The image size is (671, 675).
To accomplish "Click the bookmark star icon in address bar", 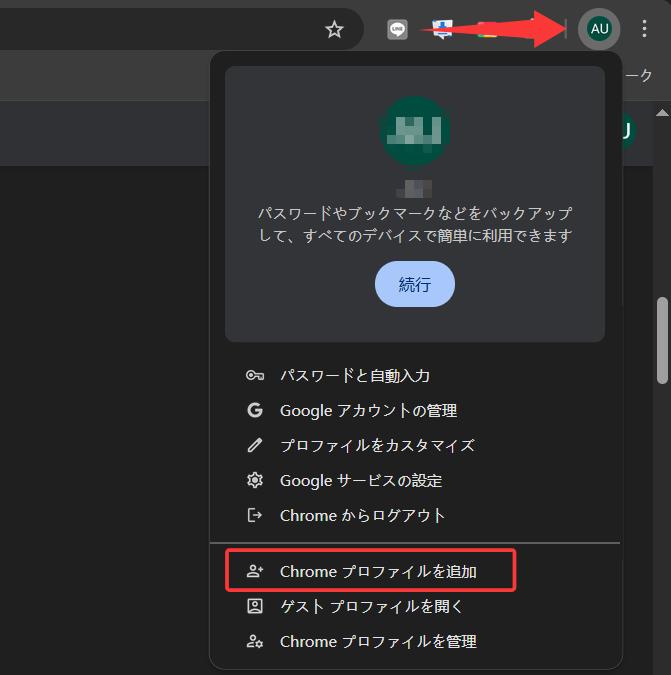I will (x=334, y=29).
